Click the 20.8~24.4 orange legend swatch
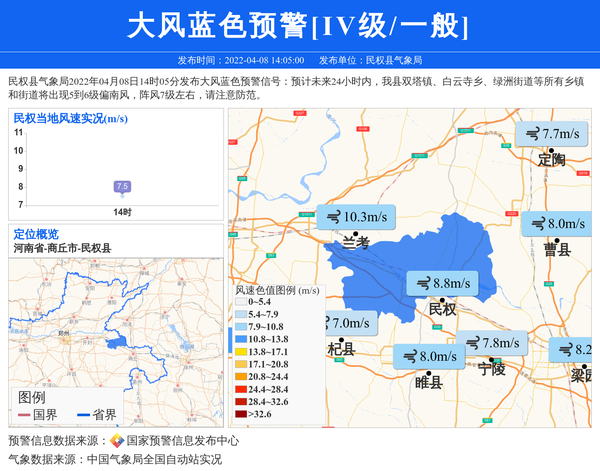The height and width of the screenshot is (471, 600). click(241, 376)
